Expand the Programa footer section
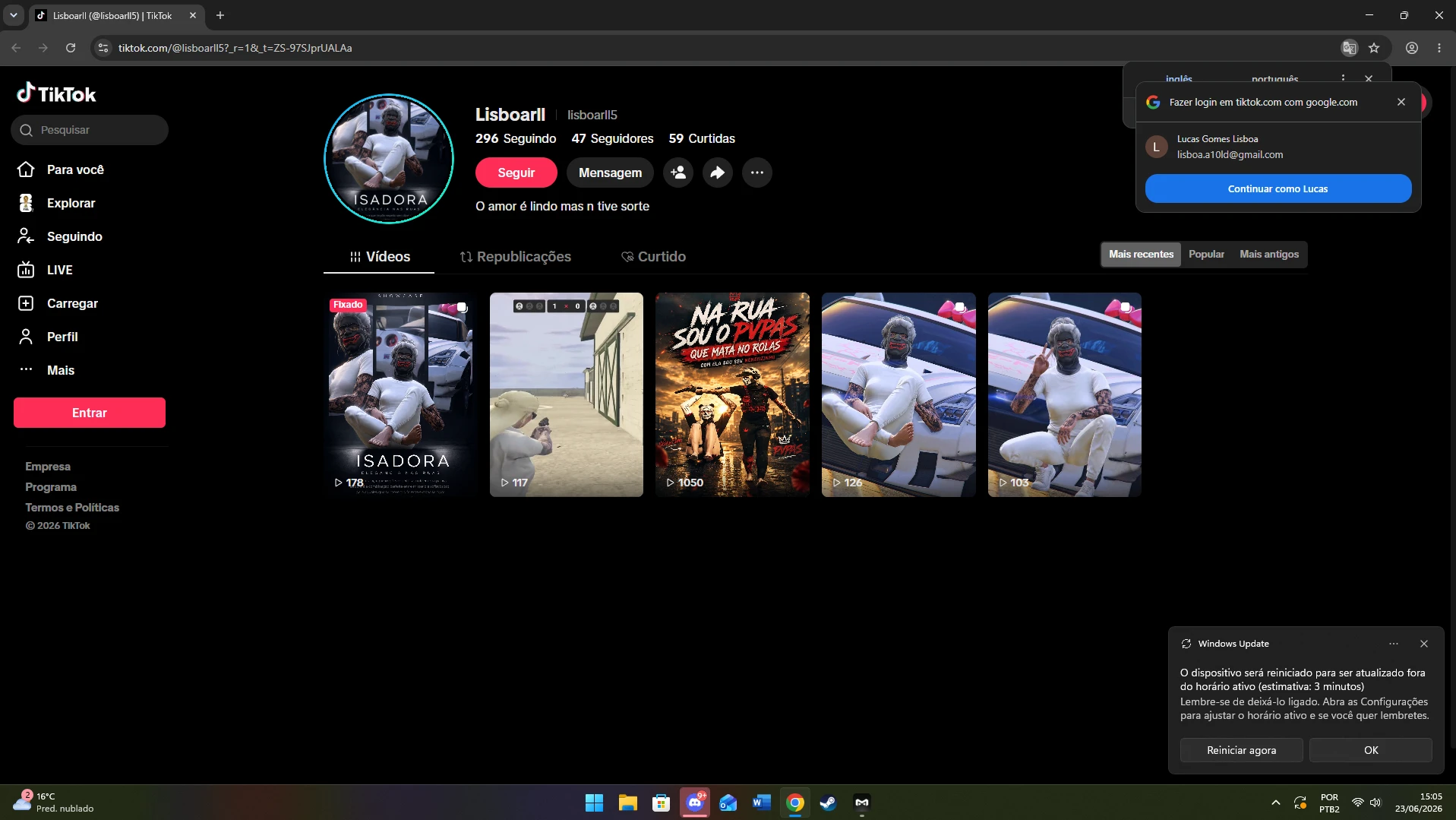This screenshot has height=820, width=1456. (x=51, y=487)
